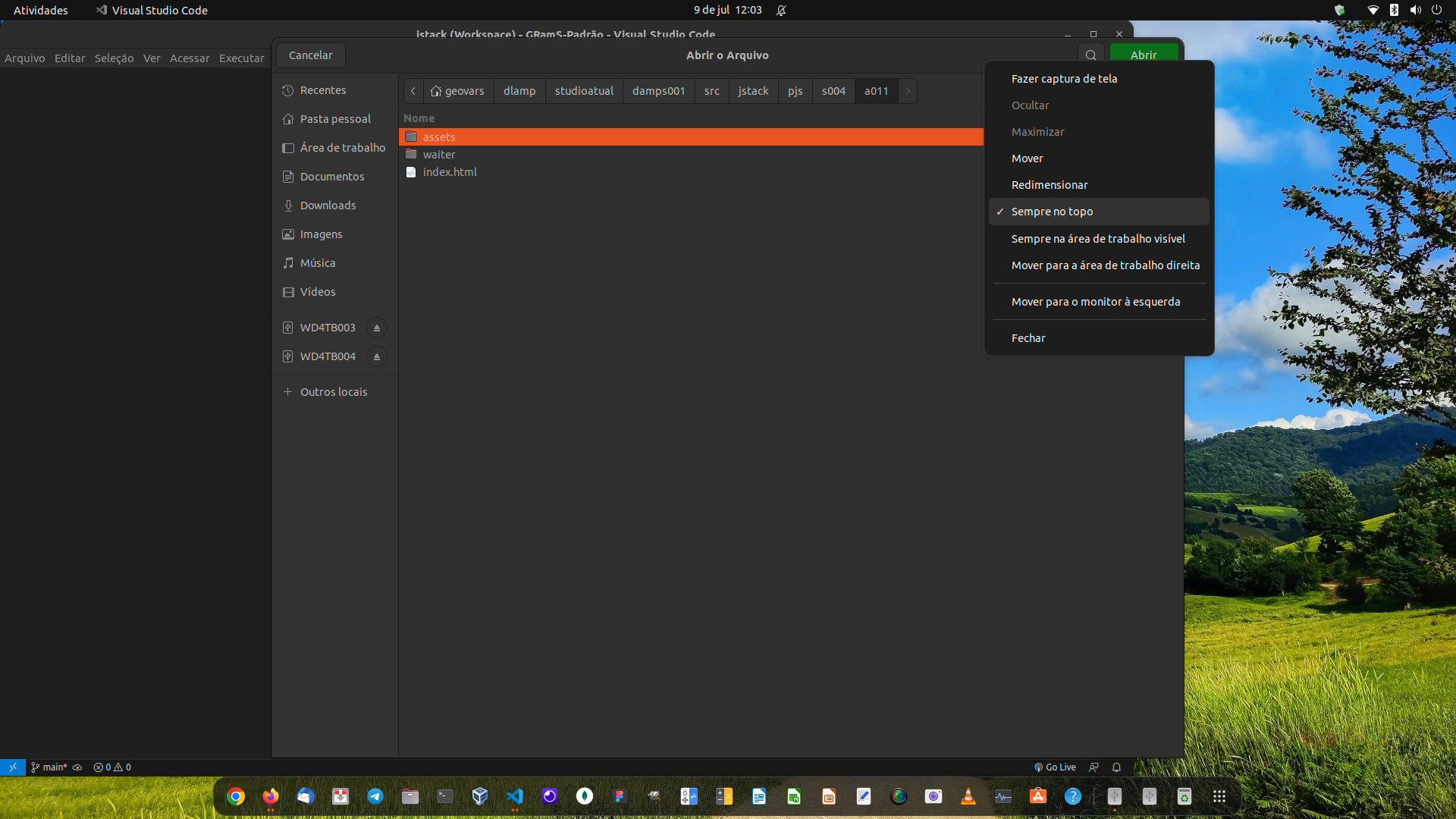Open Telegram from the dock
1456x819 pixels.
pos(375,796)
